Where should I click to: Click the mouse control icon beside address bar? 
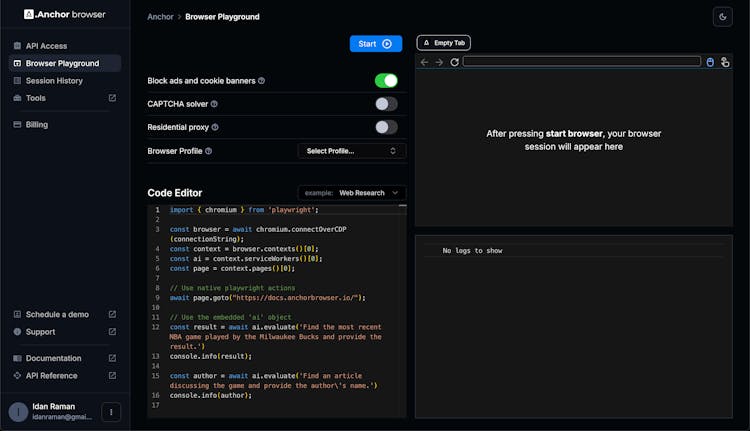coord(710,62)
